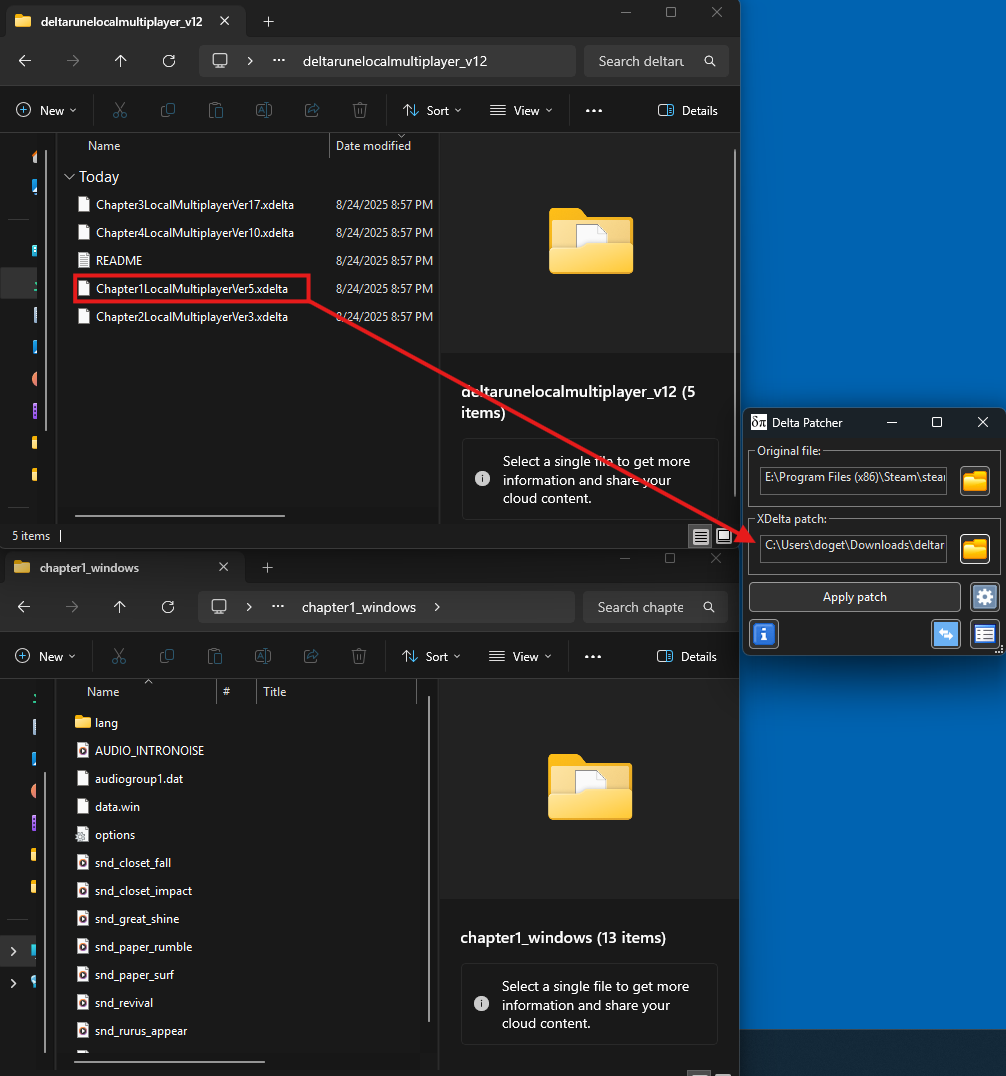Open View dropdown in top Explorer window
Viewport: 1006px width, 1076px height.
(521, 110)
